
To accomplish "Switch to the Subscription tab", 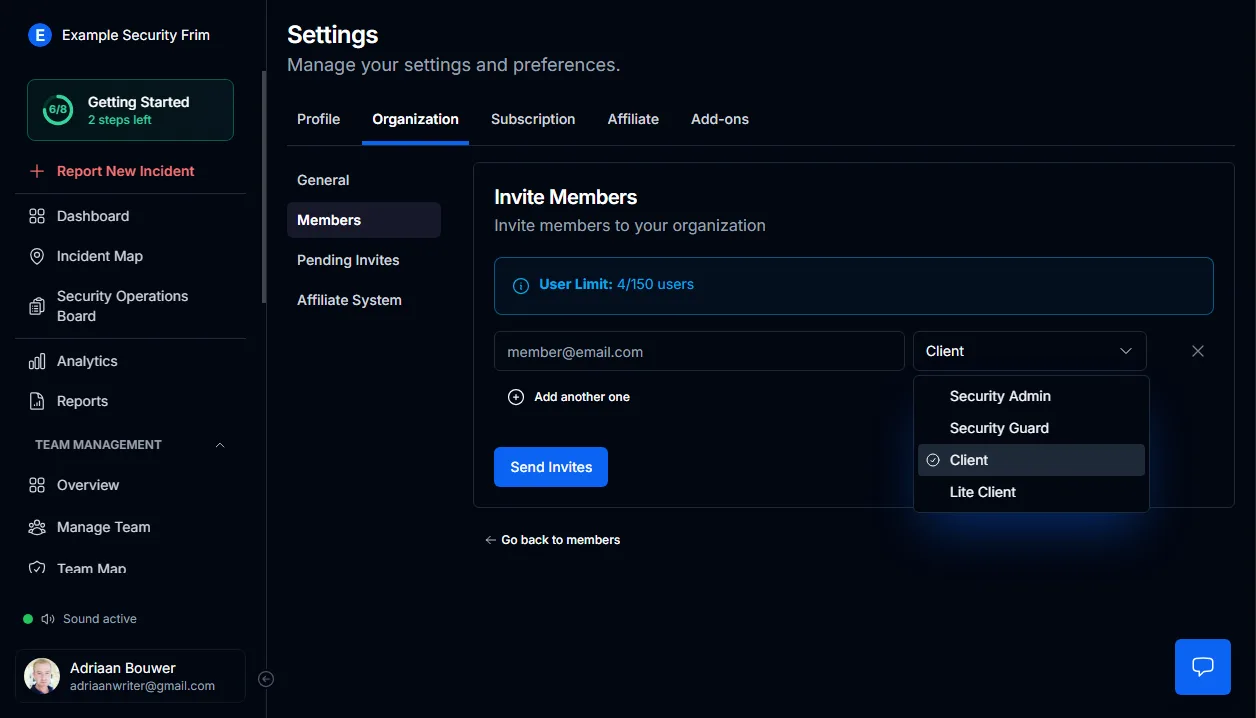I will [x=533, y=119].
